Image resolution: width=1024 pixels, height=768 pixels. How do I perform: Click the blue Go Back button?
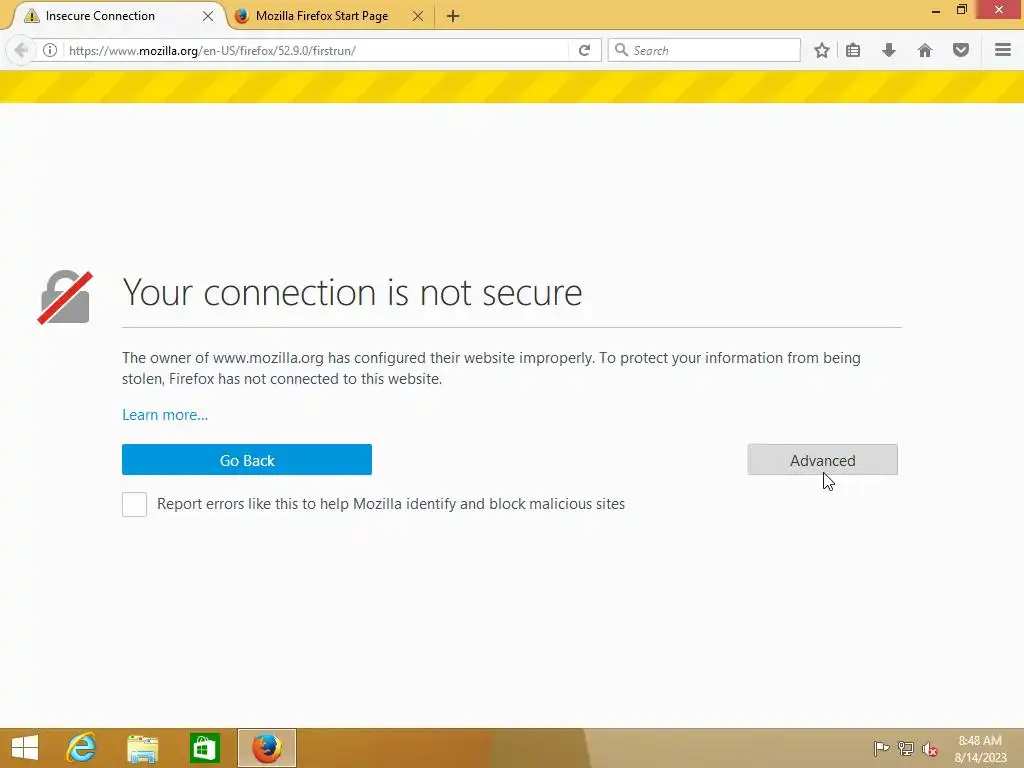pyautogui.click(x=247, y=460)
